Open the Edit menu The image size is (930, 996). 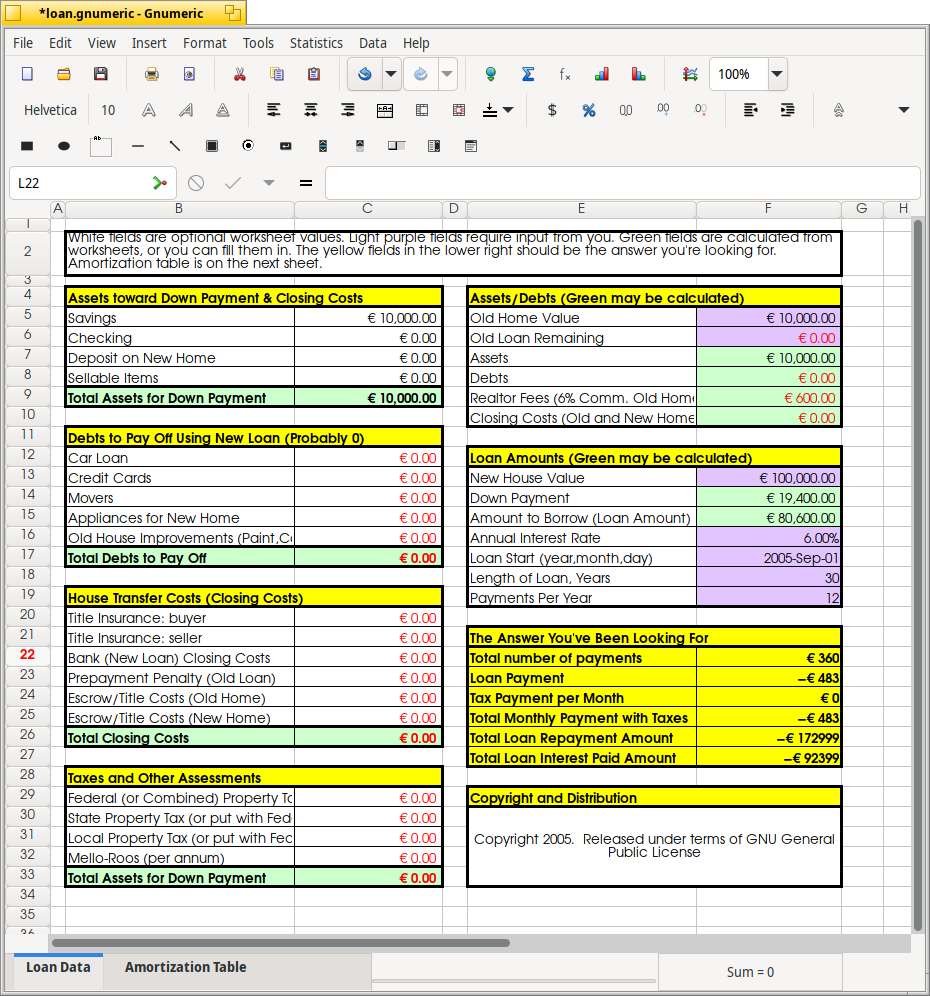[x=60, y=43]
